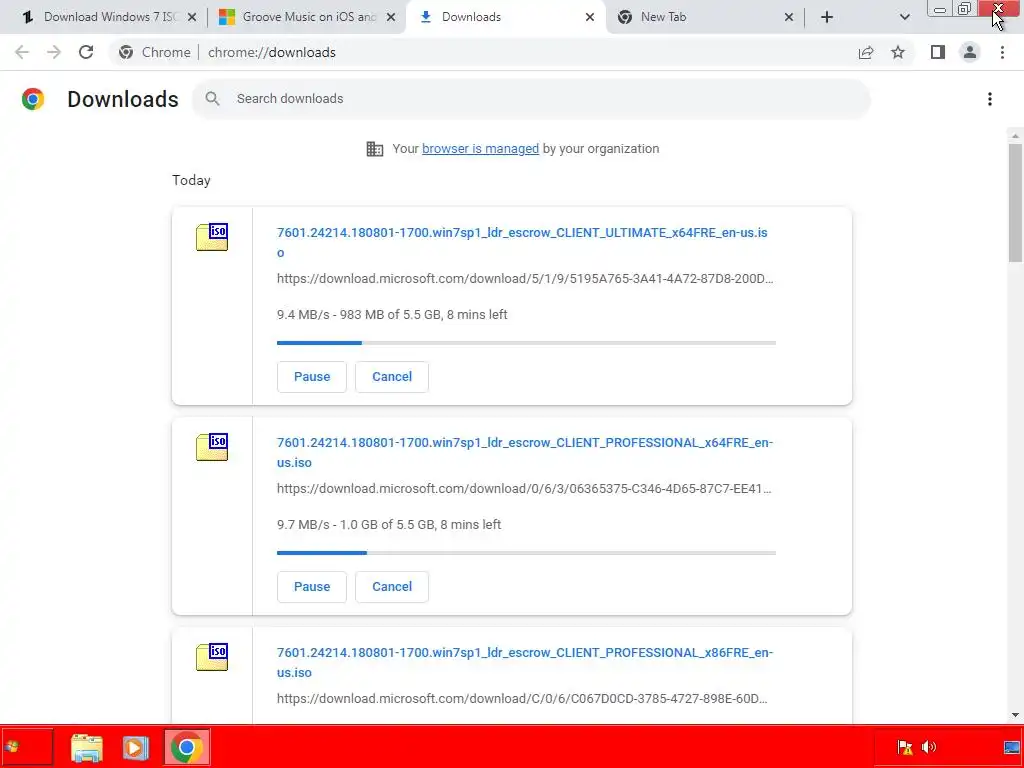Open the CLIENT_PROFESSIONAL_x86FRE ISO file link

524,662
